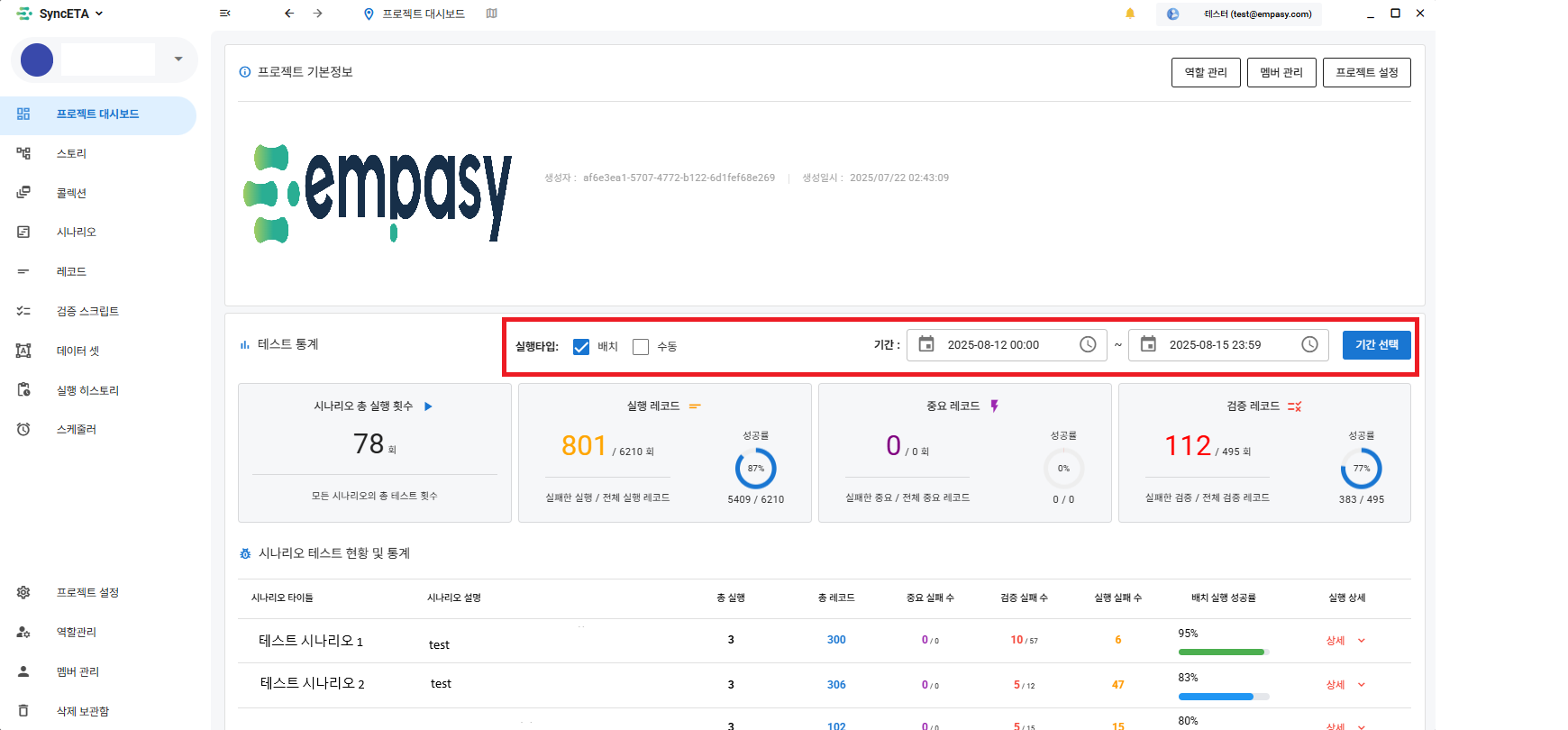Open 스케줄러 from the sidebar

tap(76, 429)
